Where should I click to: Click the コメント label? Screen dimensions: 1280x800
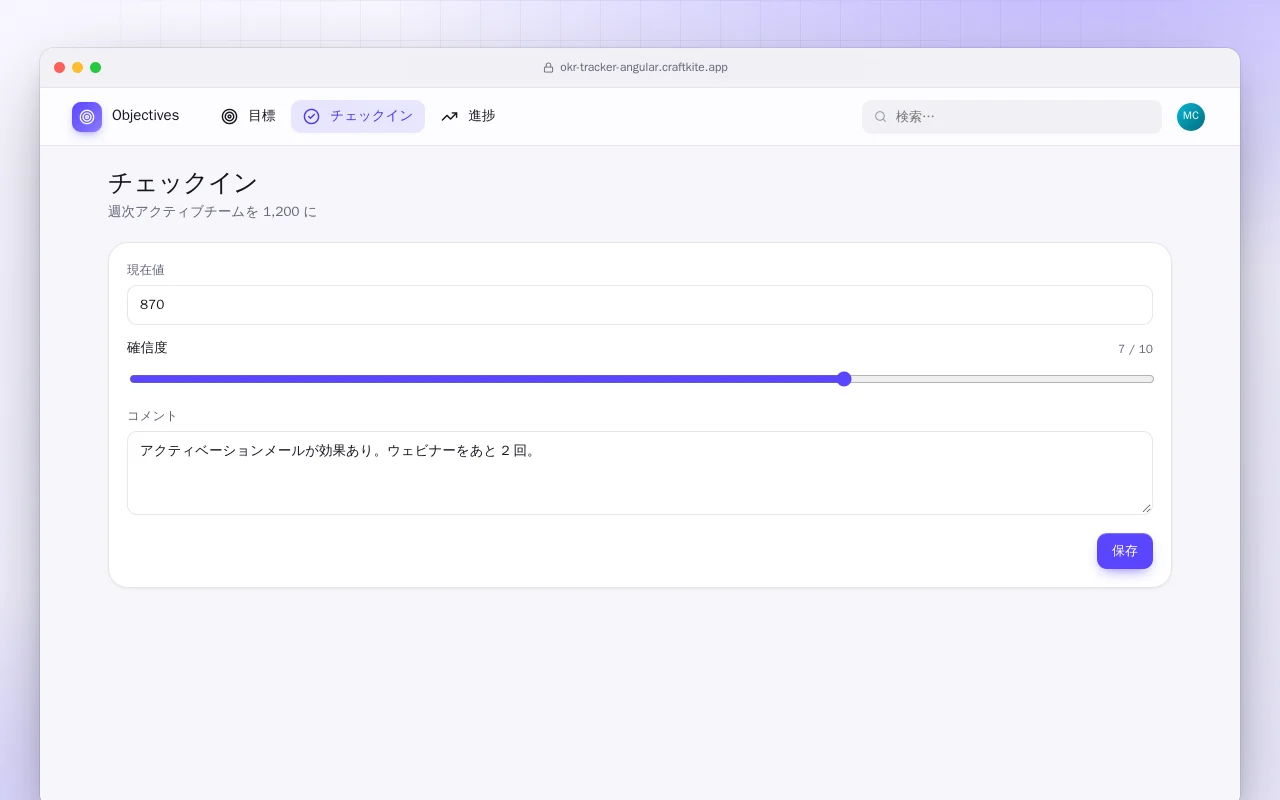pyautogui.click(x=152, y=416)
